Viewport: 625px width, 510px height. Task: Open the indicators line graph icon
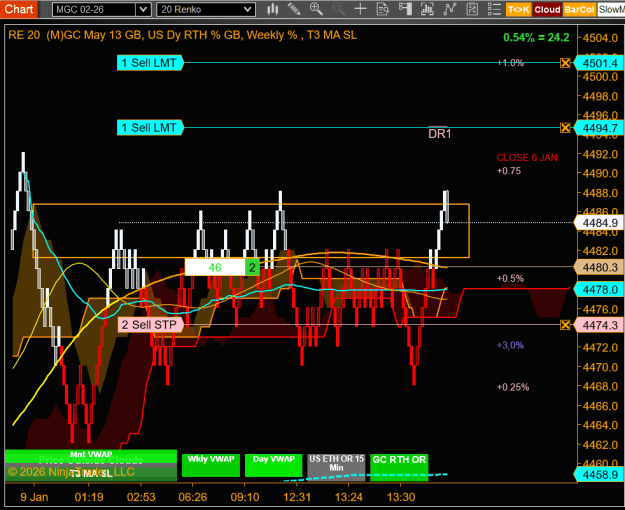450,9
